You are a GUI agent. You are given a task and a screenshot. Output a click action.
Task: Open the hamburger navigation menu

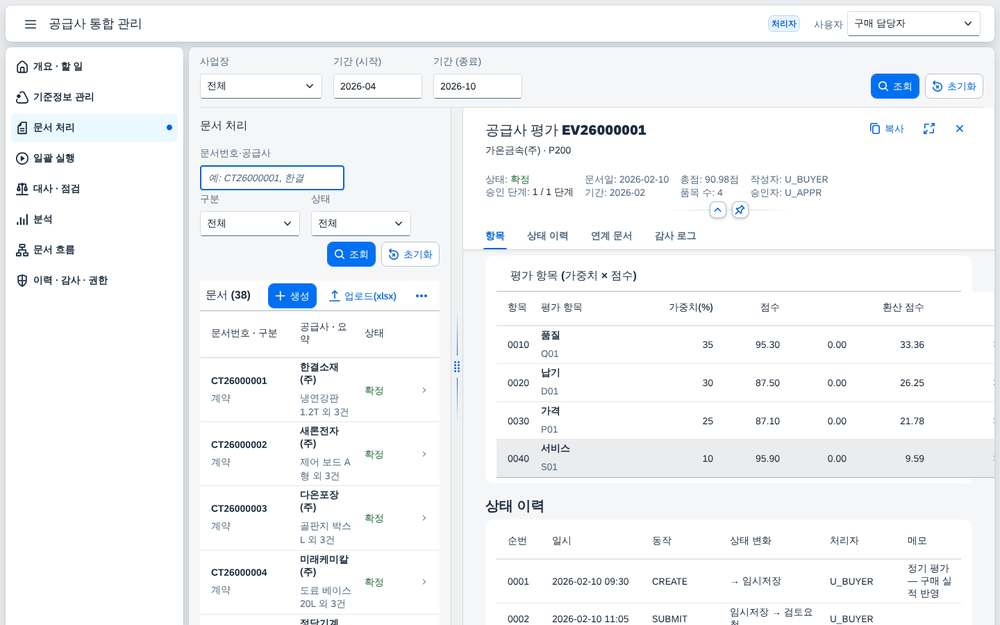[x=30, y=24]
